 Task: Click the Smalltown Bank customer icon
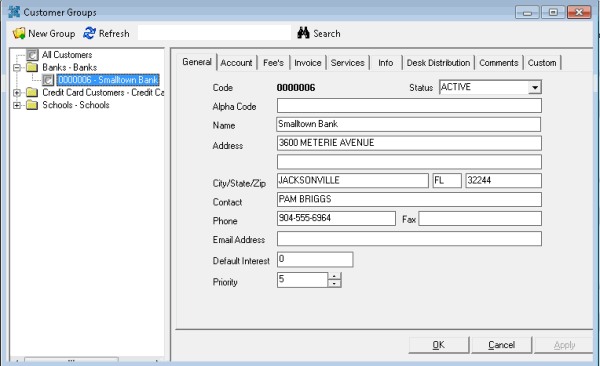48,80
